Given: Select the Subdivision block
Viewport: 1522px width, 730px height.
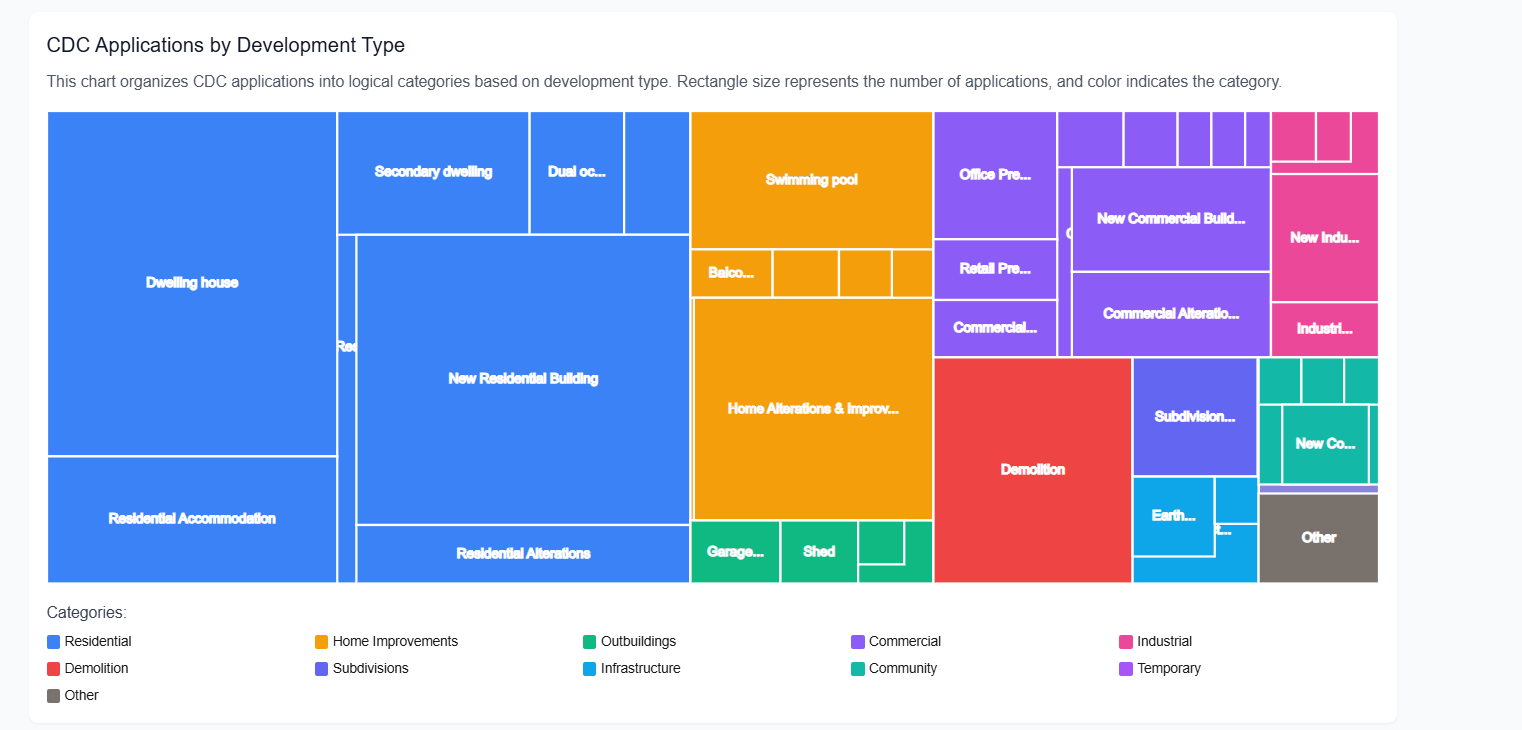Looking at the screenshot, I should (x=1195, y=418).
